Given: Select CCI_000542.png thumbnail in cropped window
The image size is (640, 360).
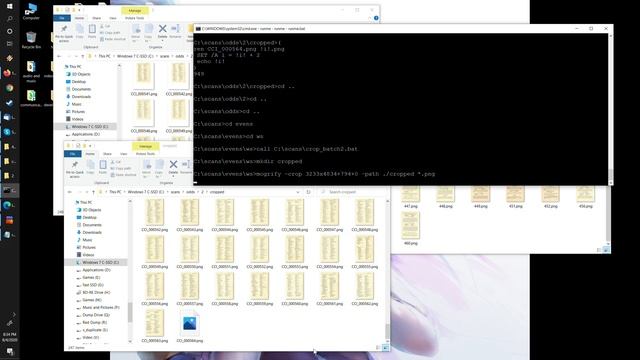Looking at the screenshot, I should point(154,216).
